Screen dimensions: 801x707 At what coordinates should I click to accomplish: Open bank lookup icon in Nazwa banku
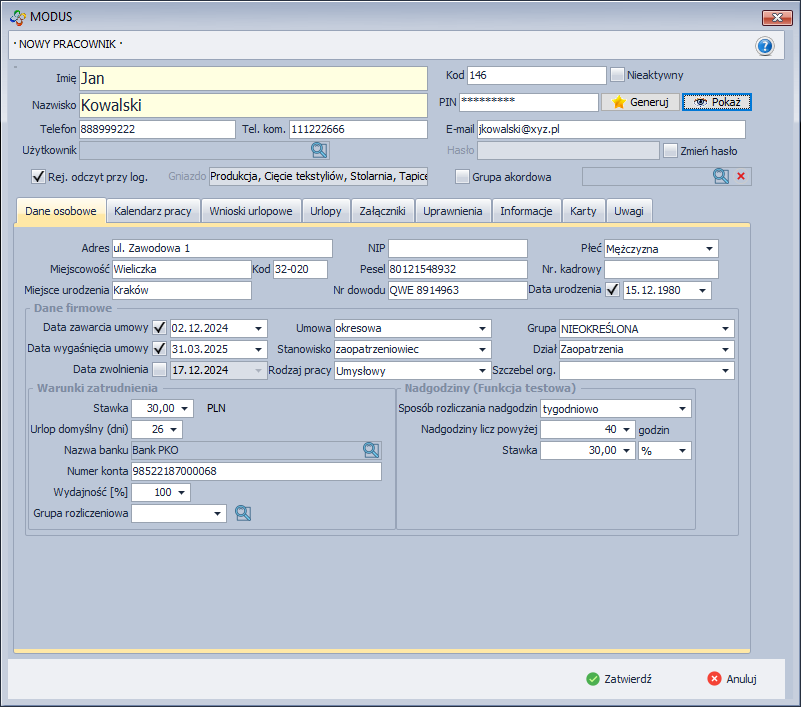pyautogui.click(x=371, y=450)
